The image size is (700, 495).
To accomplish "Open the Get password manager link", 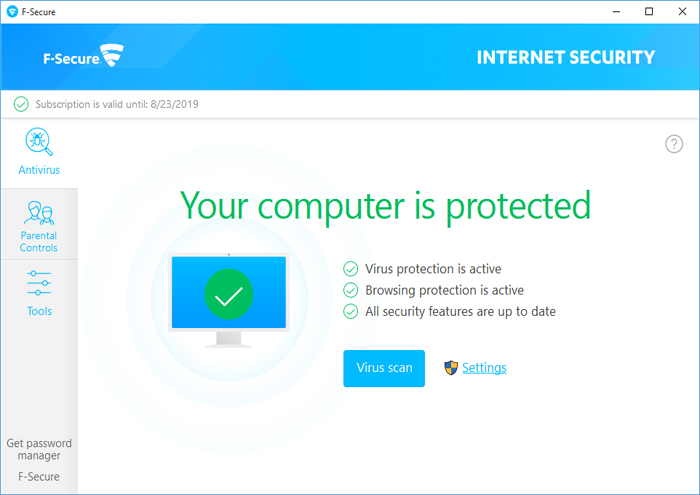I will [x=39, y=449].
